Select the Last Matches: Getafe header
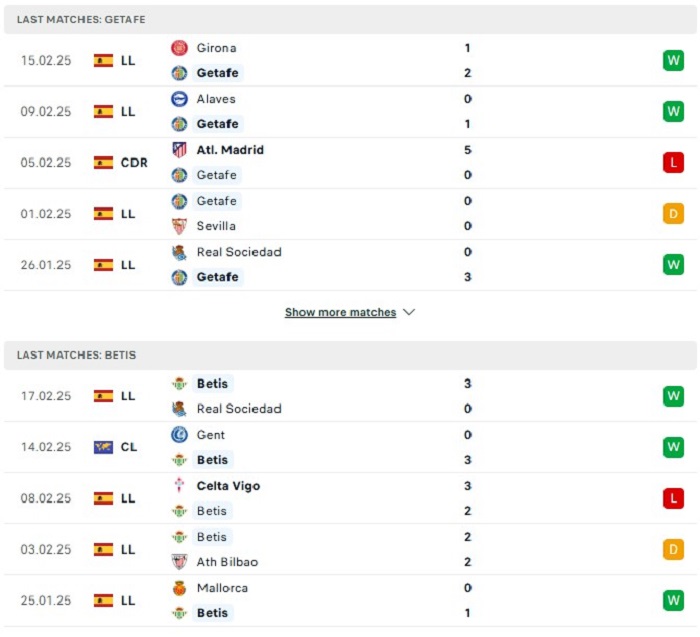This screenshot has height=637, width=700. pos(350,20)
